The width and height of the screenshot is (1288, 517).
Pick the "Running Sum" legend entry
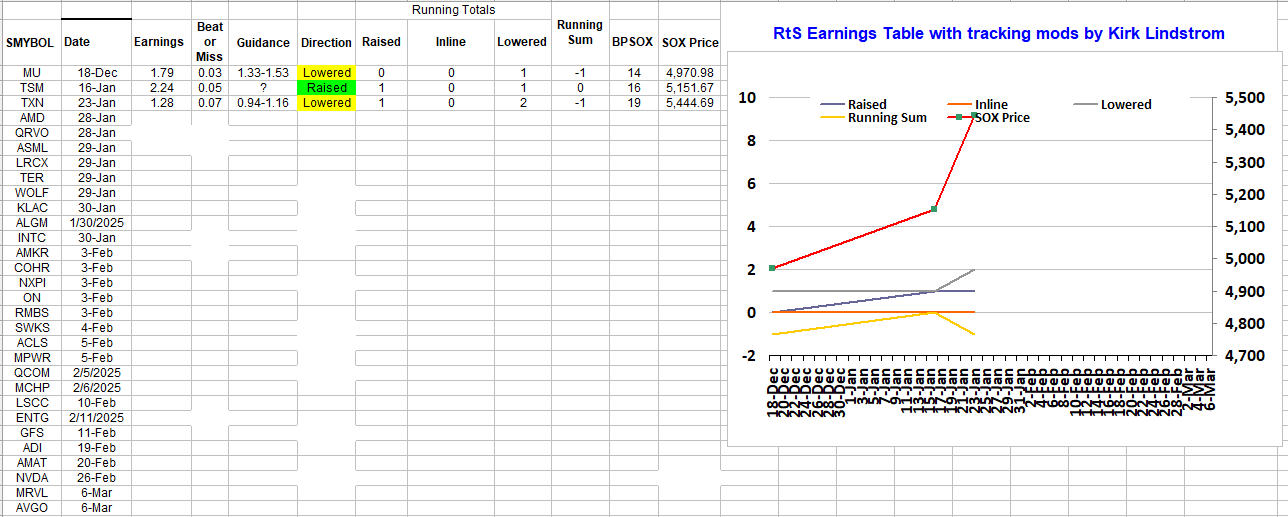(886, 118)
